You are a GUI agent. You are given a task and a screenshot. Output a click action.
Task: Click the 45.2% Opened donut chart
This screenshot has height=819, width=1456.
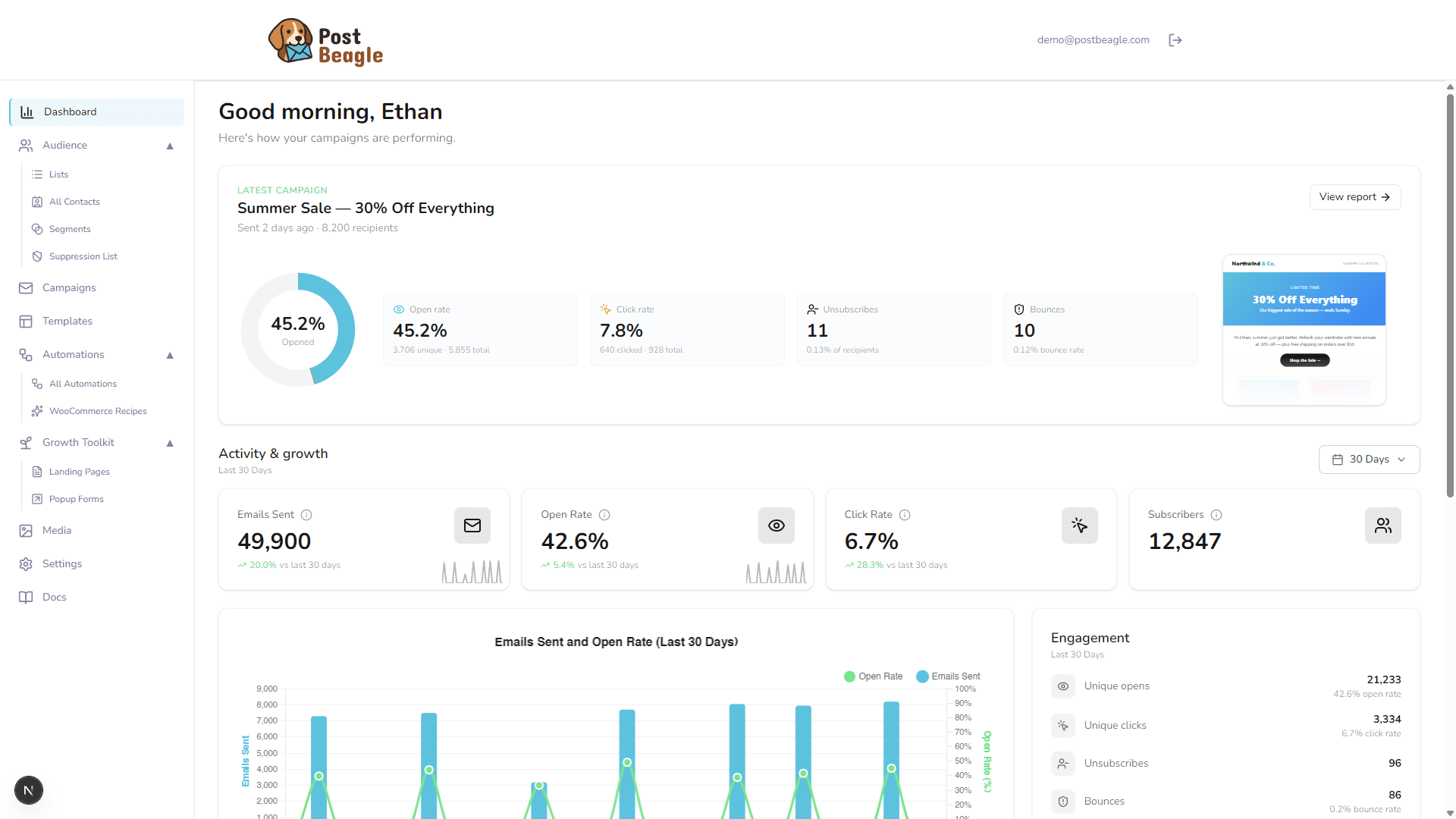[298, 330]
